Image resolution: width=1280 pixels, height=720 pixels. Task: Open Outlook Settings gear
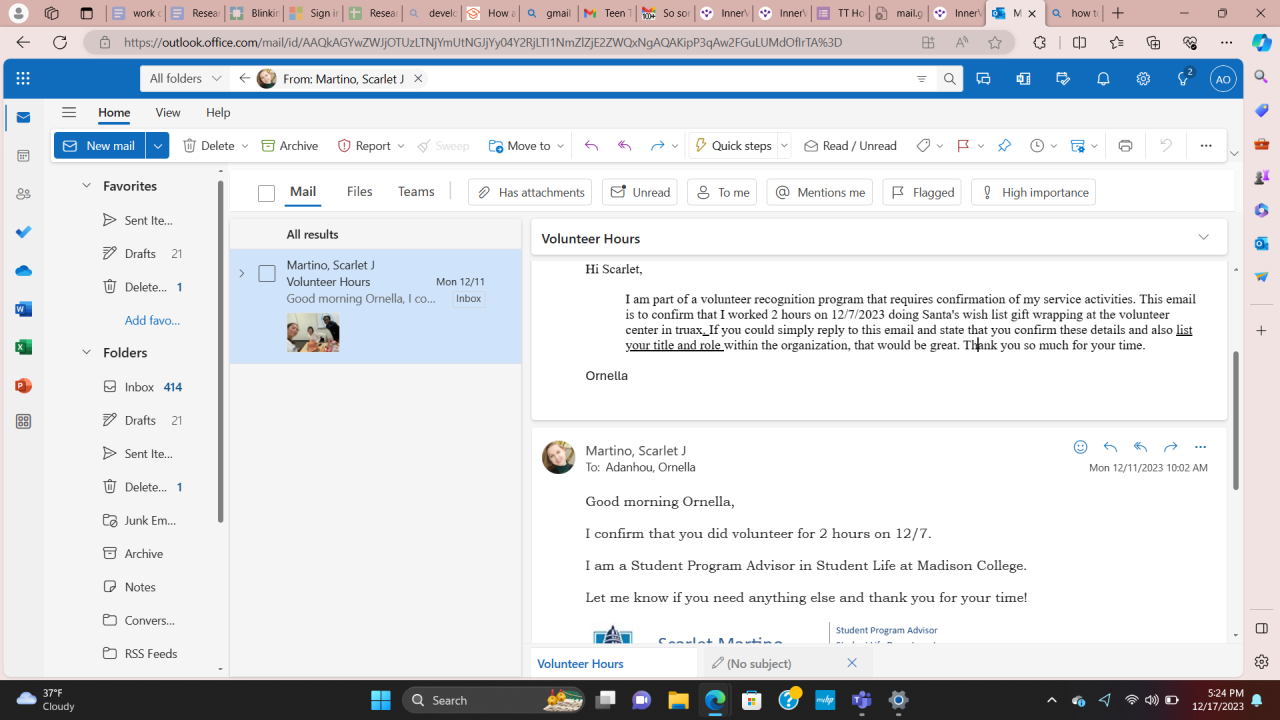coord(1143,79)
